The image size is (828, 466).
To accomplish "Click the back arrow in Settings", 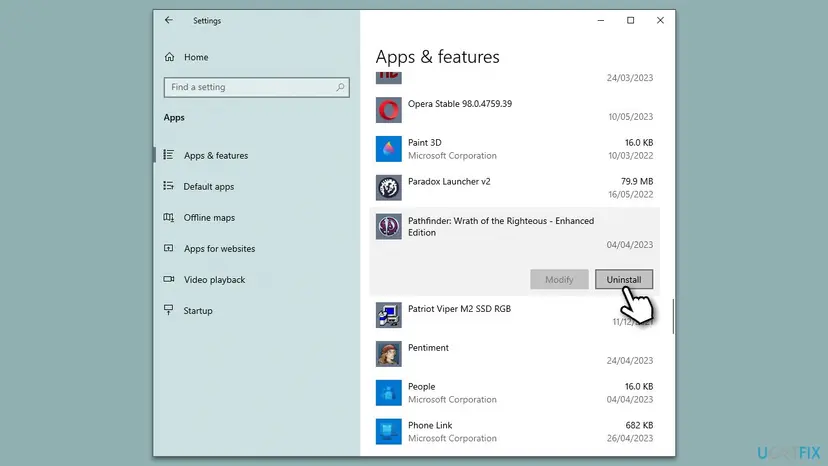I will (x=168, y=20).
